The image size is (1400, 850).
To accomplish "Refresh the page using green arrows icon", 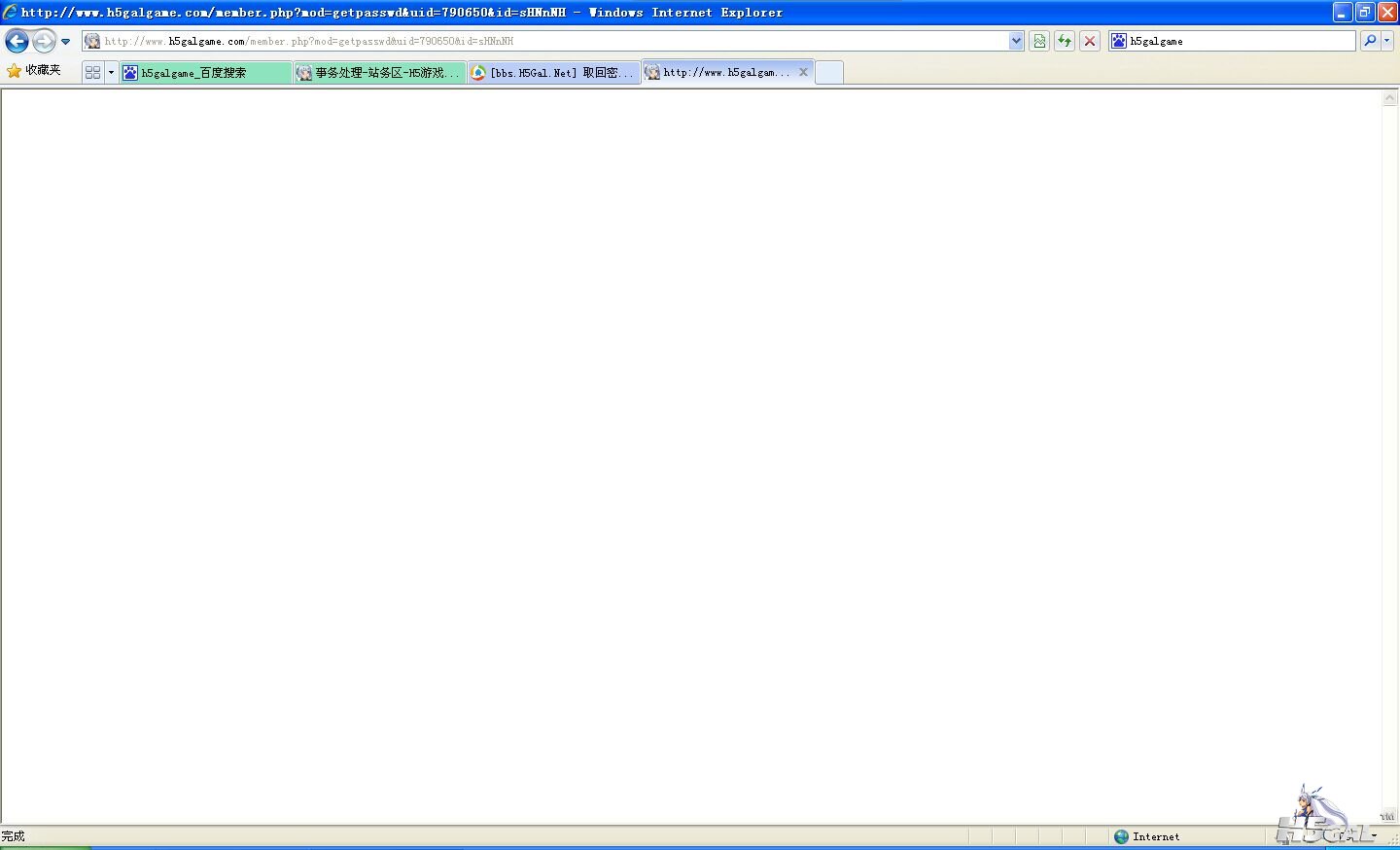I will pyautogui.click(x=1065, y=41).
